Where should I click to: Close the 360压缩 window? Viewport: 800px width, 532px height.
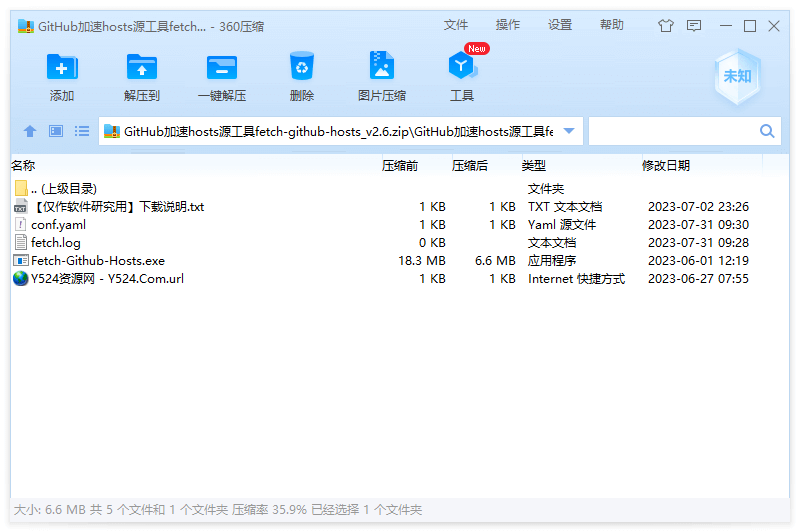774,26
